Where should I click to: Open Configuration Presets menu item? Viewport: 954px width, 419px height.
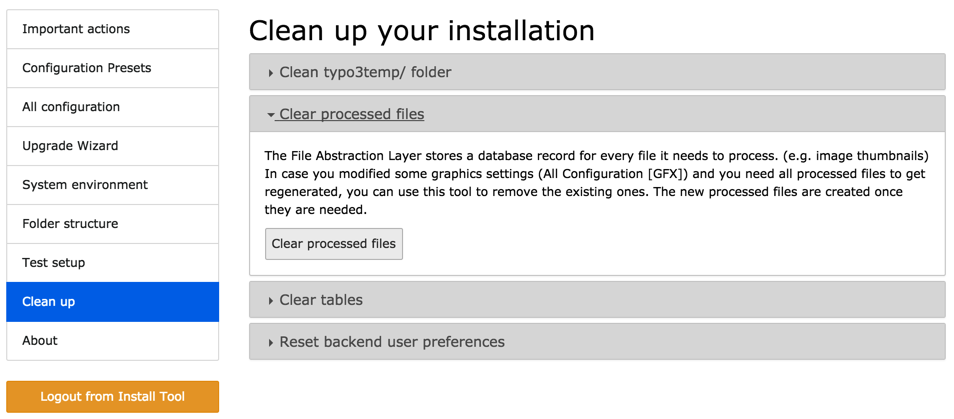(87, 68)
